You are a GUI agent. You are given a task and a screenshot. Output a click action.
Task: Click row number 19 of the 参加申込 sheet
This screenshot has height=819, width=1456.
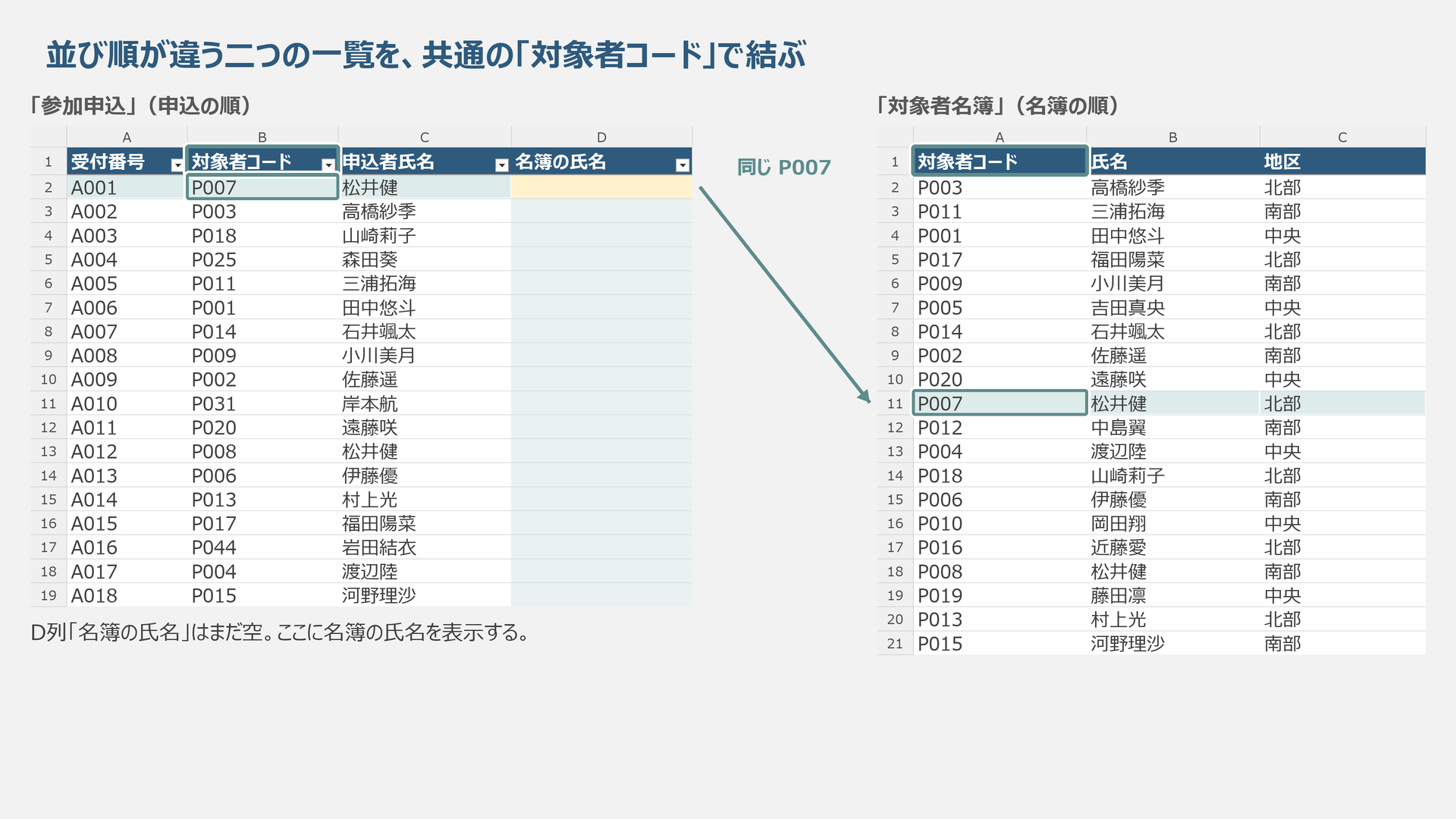49,595
